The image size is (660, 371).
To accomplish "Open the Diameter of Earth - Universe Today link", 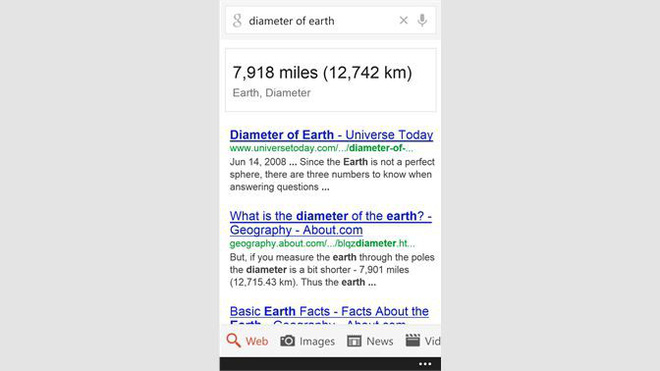I will click(x=331, y=135).
